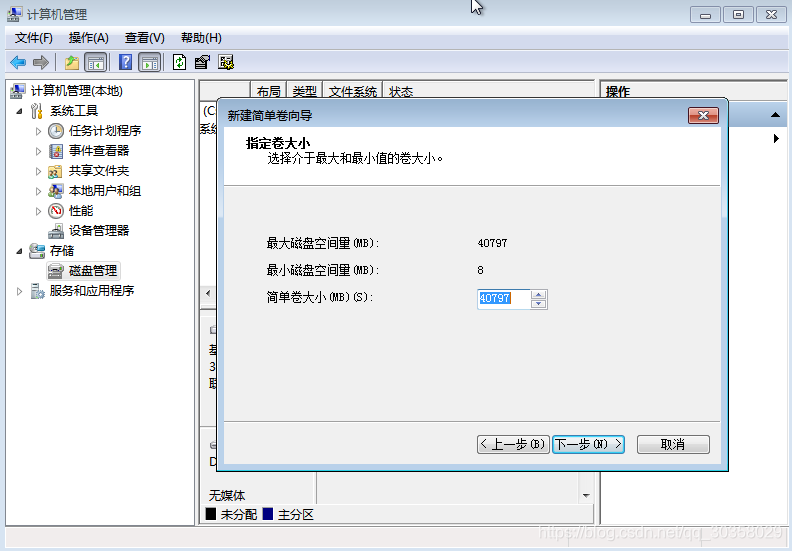This screenshot has height=551, width=792.
Task: Click the 布局 column header
Action: [x=268, y=91]
